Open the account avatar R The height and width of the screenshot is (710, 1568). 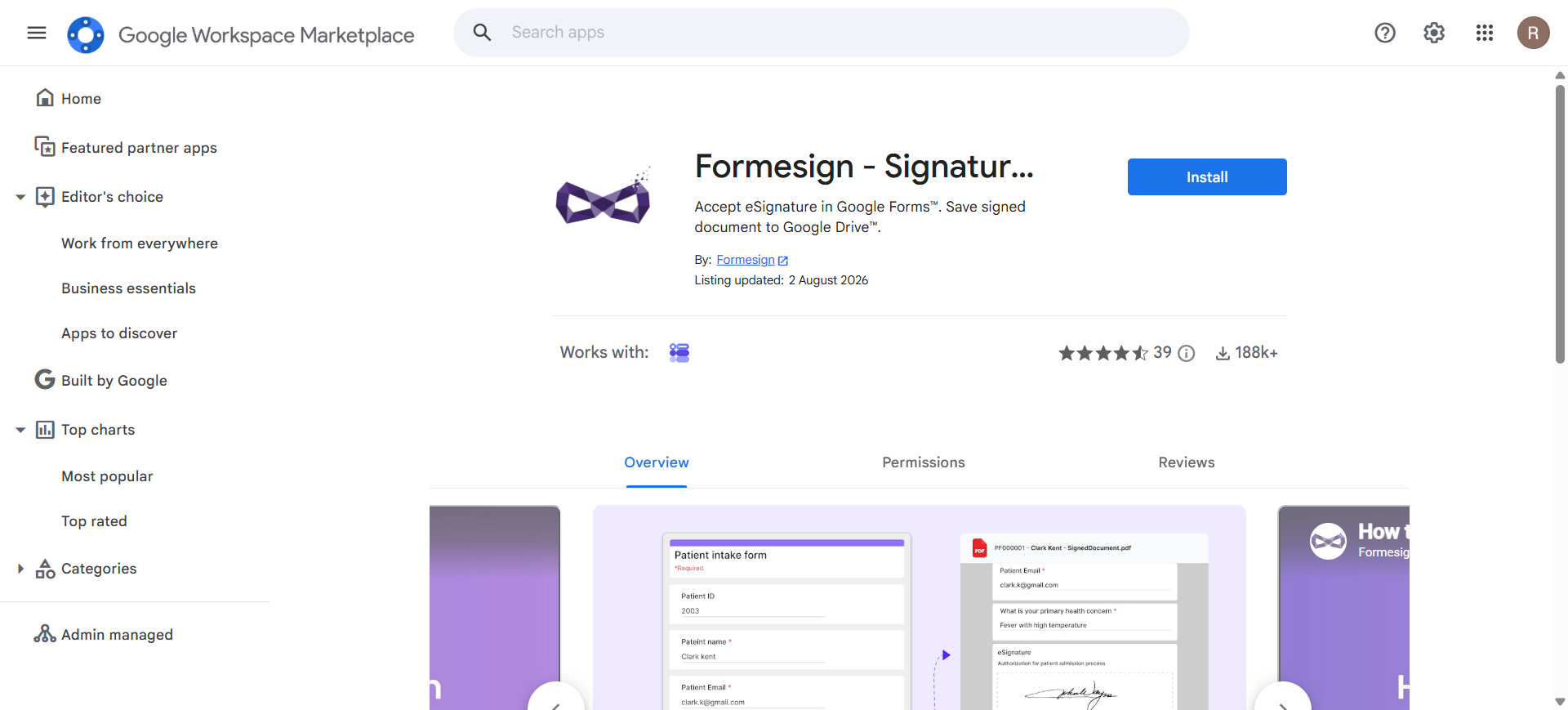(1534, 33)
